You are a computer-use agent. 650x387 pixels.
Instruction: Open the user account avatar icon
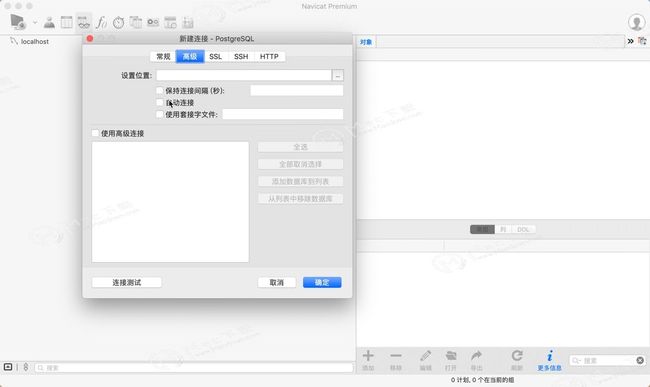[636, 22]
